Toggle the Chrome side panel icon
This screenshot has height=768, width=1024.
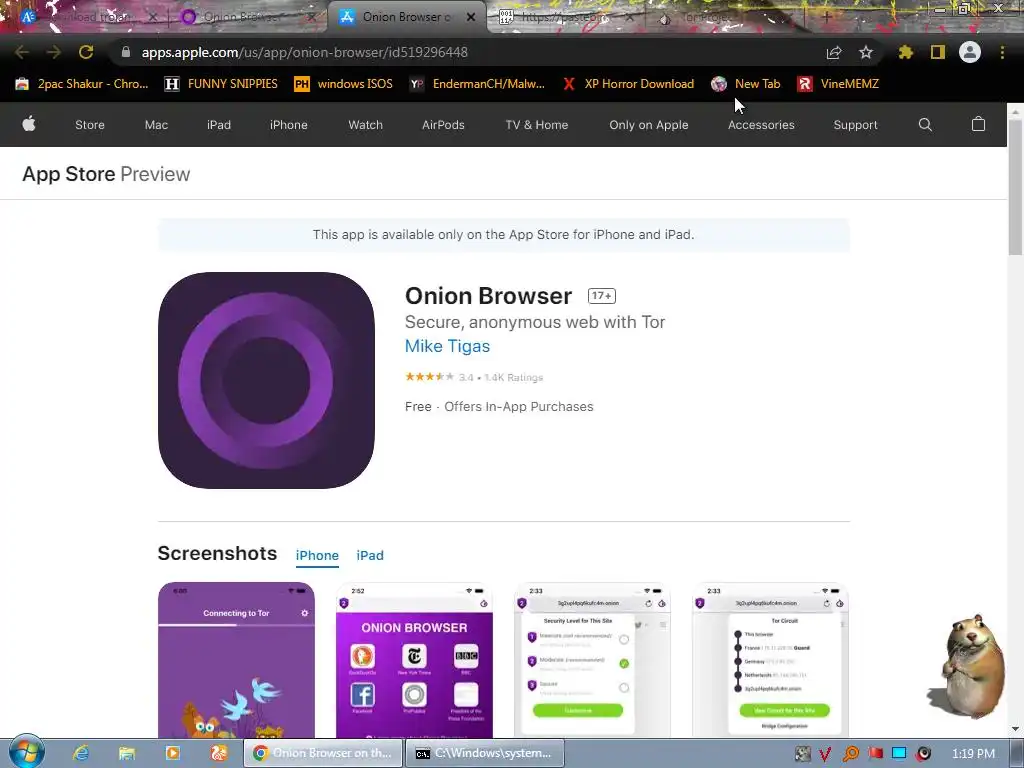coord(938,52)
